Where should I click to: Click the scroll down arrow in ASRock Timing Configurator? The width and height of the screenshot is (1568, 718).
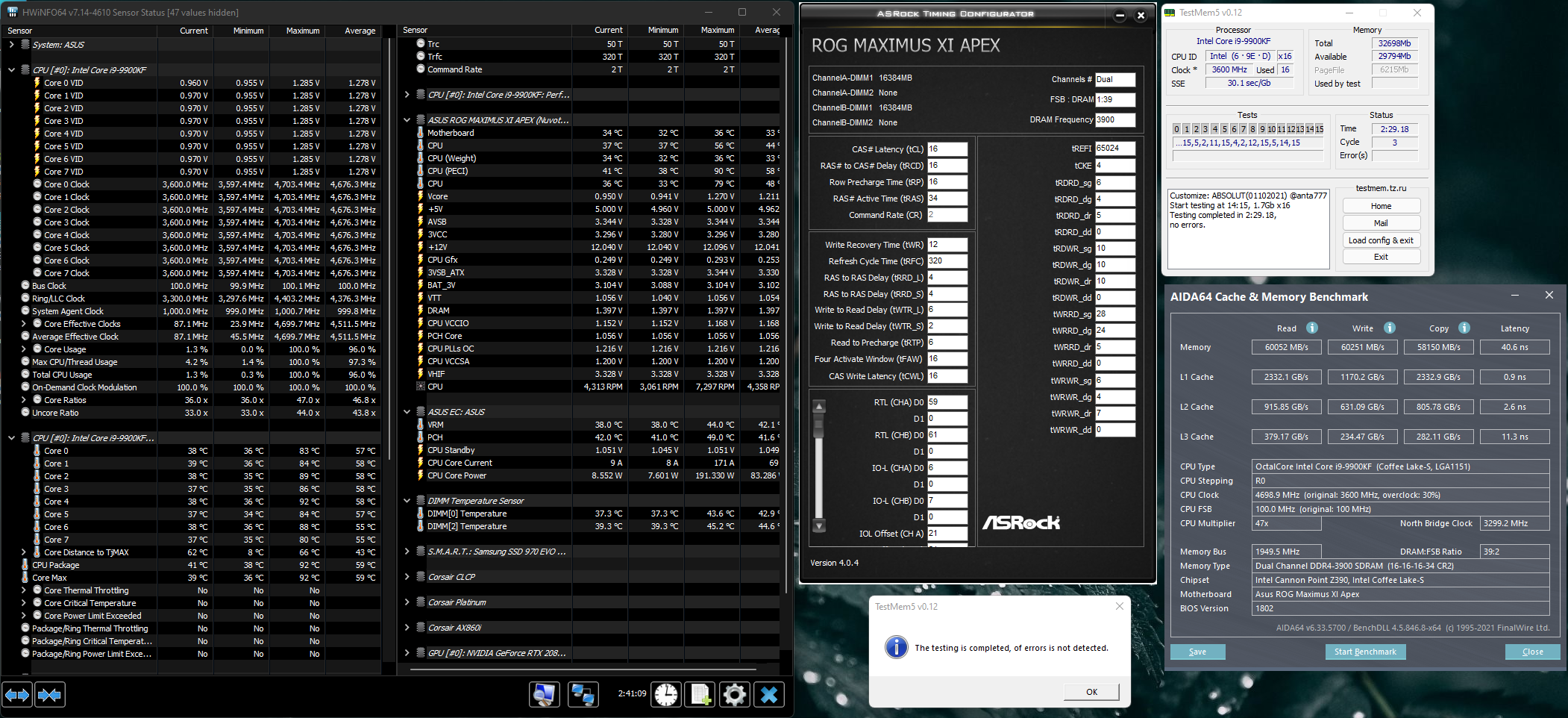[x=819, y=526]
